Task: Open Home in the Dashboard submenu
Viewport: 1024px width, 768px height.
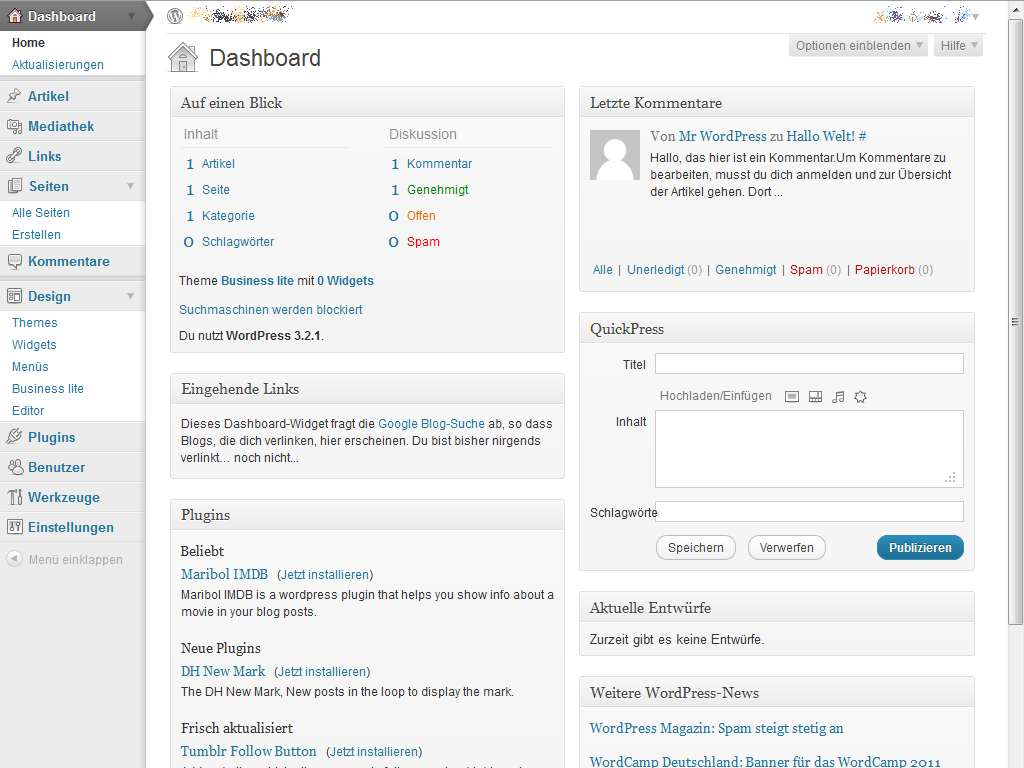Action: (x=28, y=42)
